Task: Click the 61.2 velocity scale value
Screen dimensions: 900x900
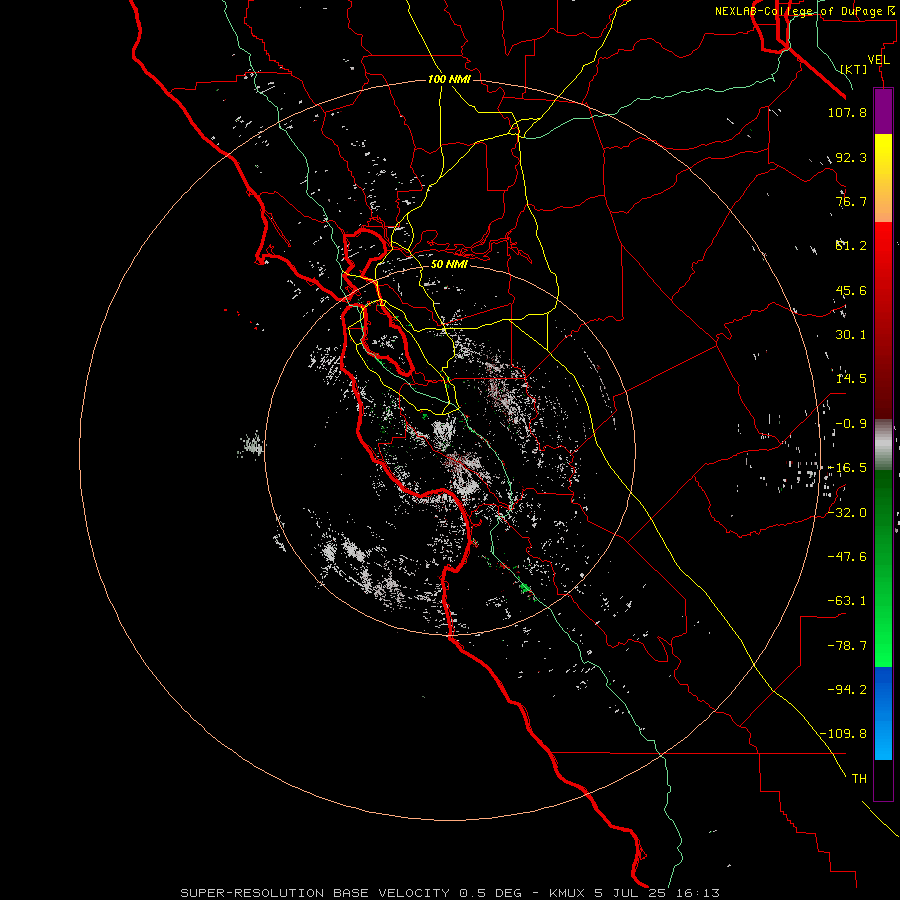Action: coord(851,246)
